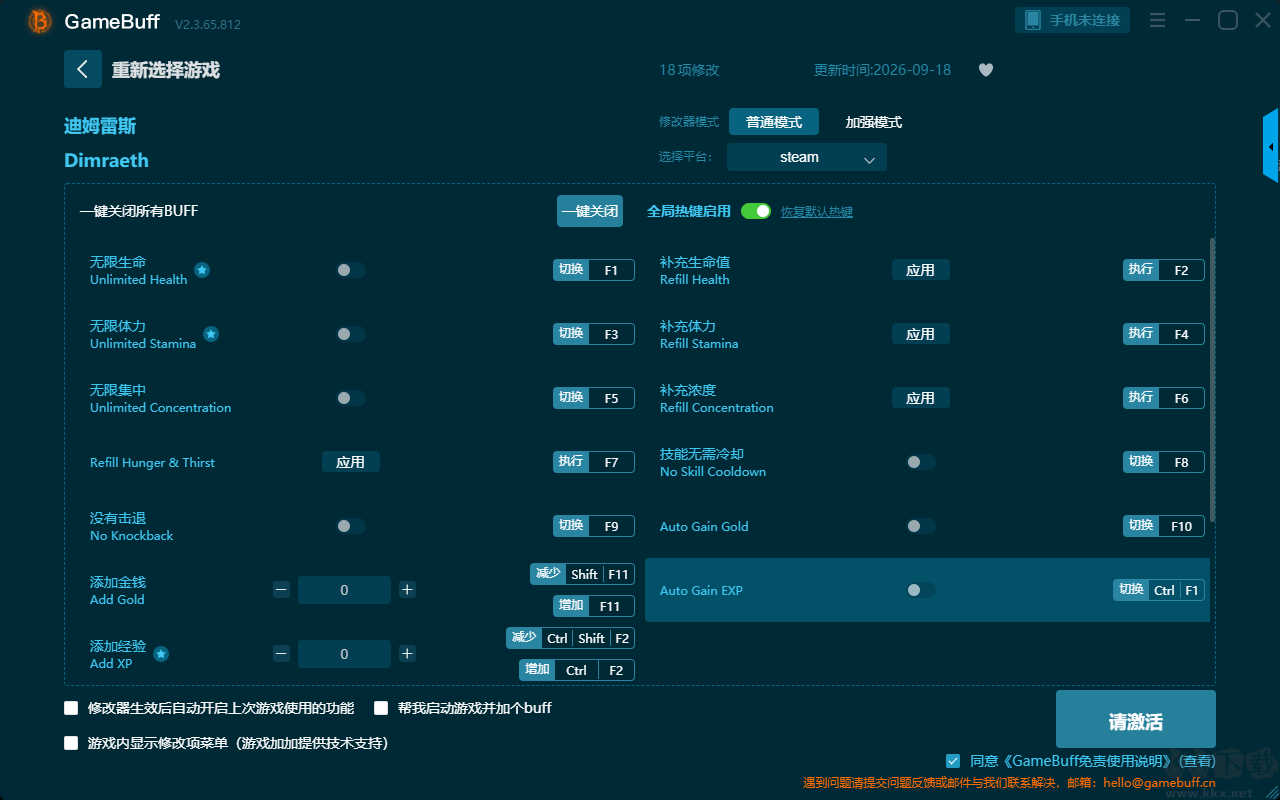
Task: Click the 重新选择游戏 heading text
Action: pos(165,70)
